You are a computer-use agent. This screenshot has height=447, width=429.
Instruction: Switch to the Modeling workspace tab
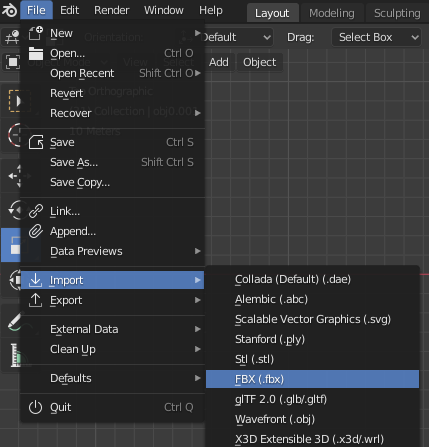coord(332,13)
